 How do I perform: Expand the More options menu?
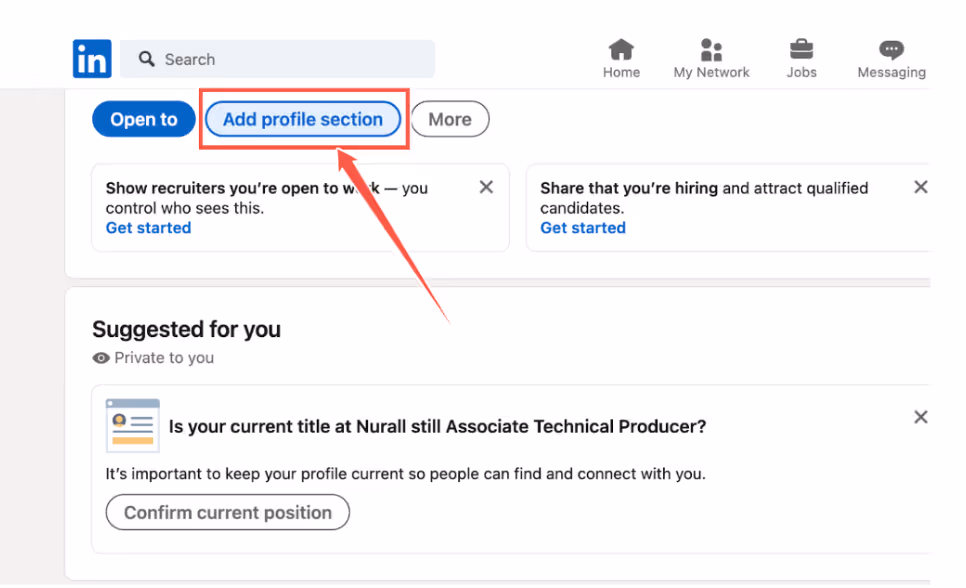[449, 118]
